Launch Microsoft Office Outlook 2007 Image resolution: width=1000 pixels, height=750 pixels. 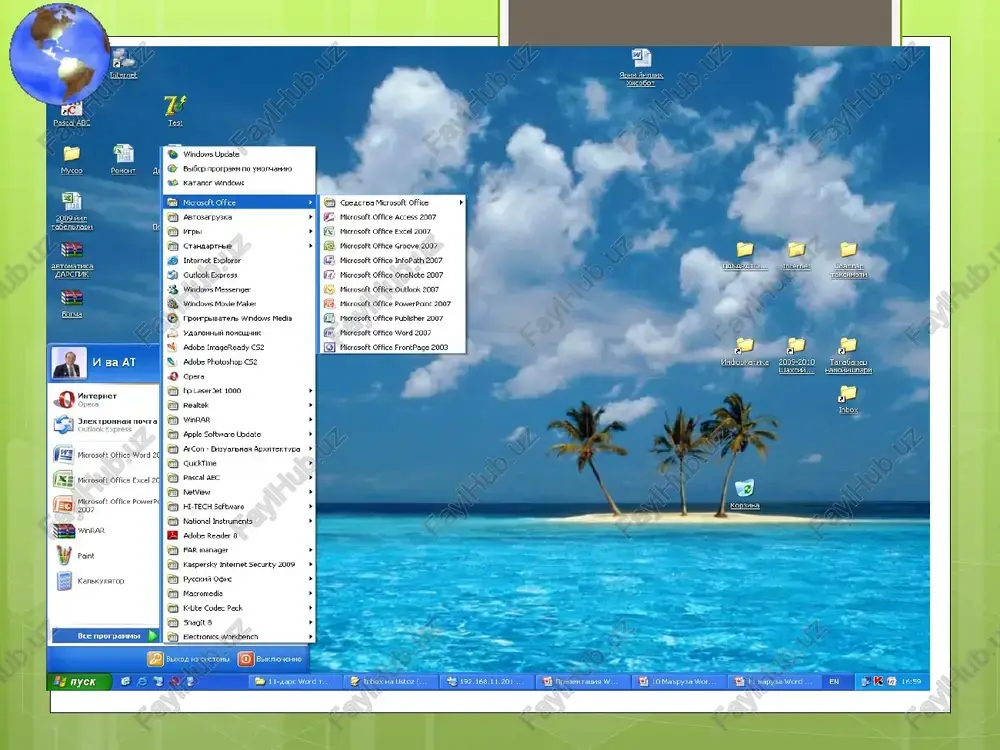click(392, 290)
